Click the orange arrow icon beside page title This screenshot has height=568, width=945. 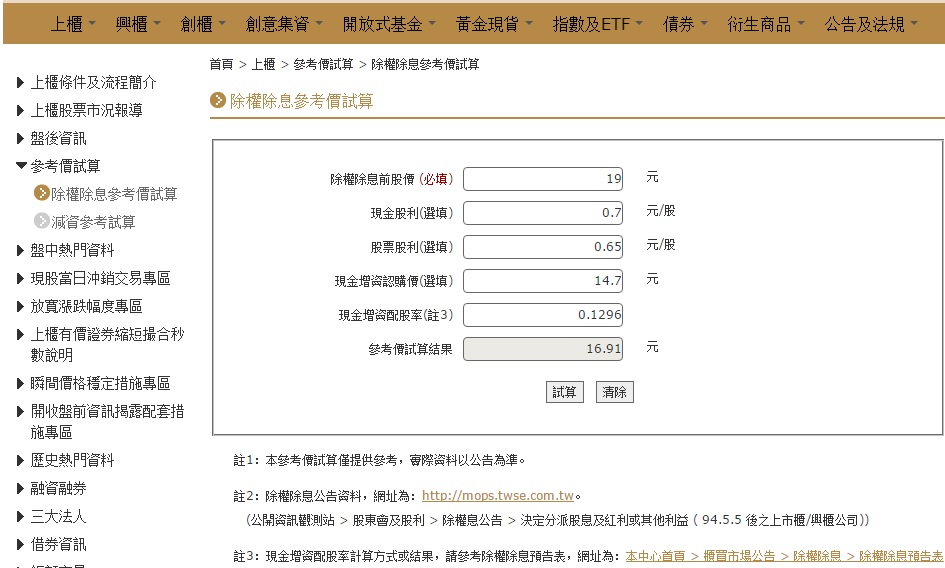coord(218,100)
